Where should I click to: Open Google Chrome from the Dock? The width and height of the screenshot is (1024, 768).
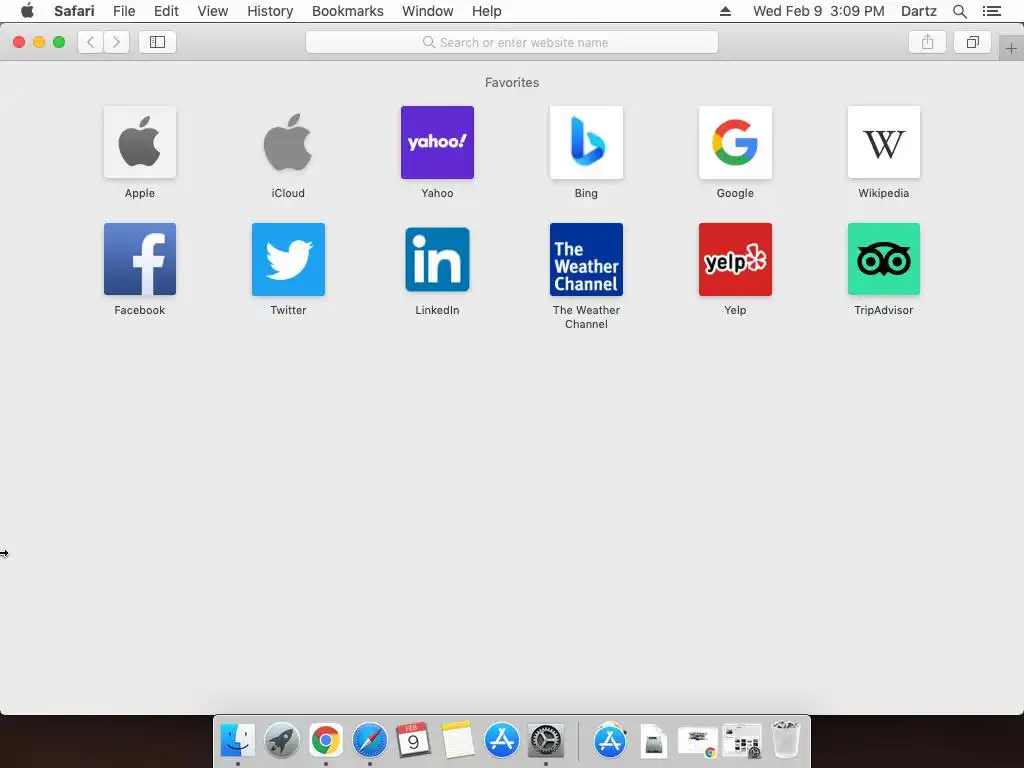(x=326, y=741)
